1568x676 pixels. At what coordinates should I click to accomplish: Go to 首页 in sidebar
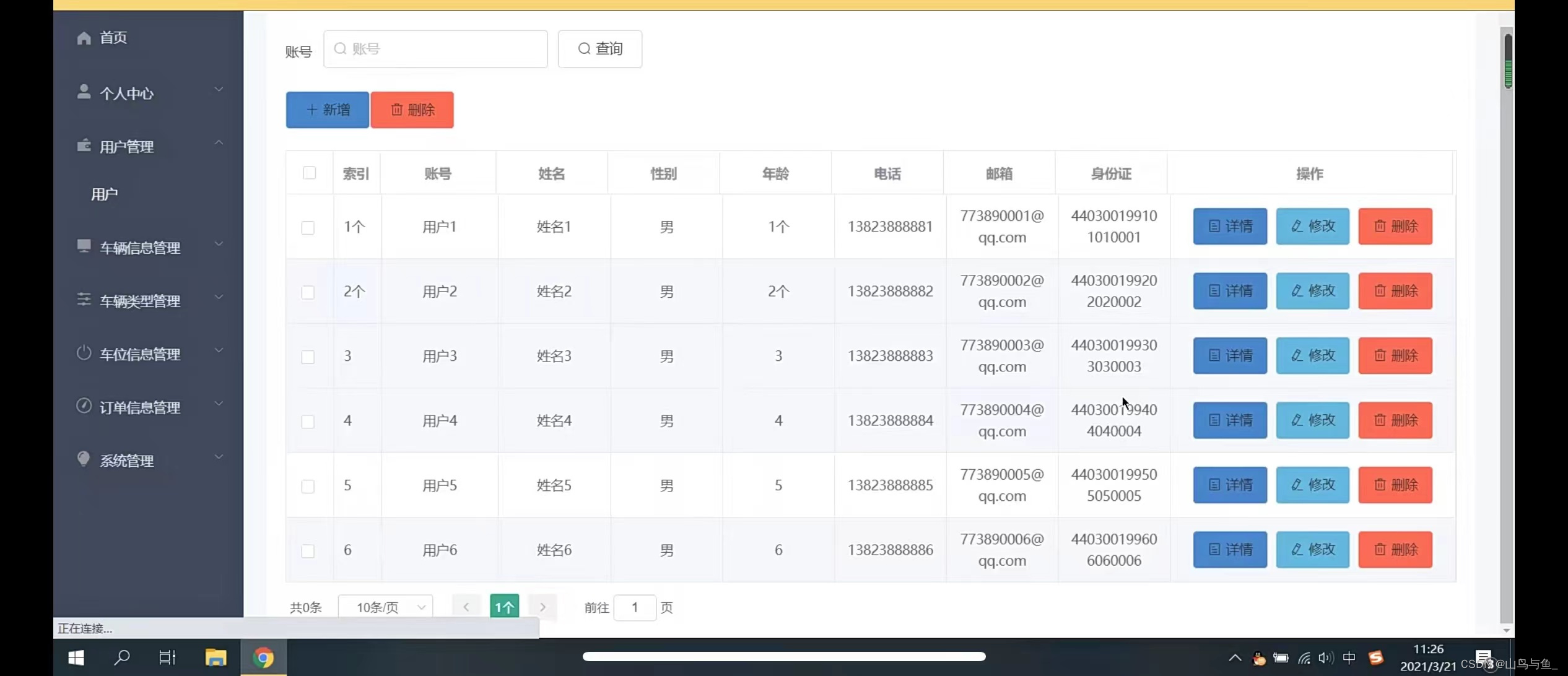point(113,38)
